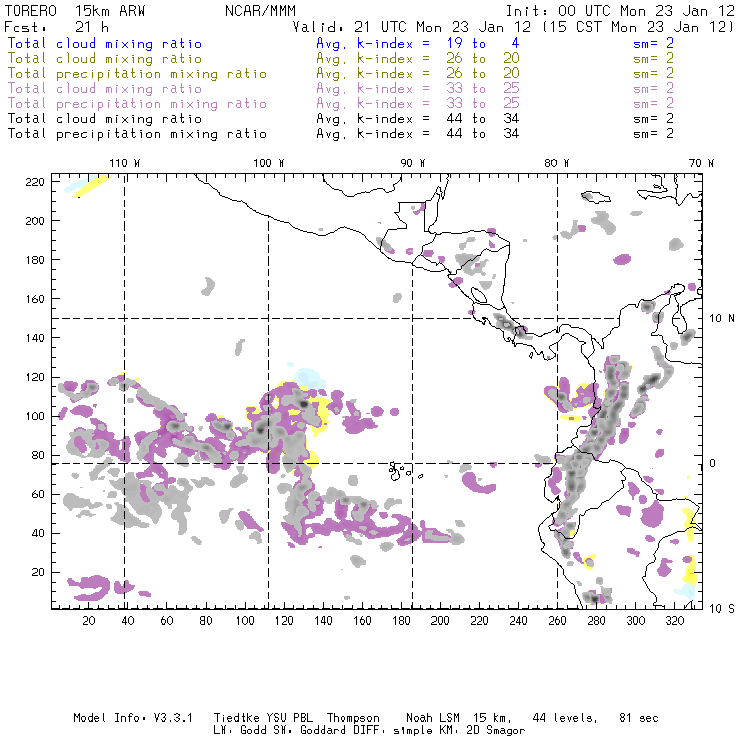Click the "110 W" longitude label
Viewport: 740px width, 740px height.
click(125, 163)
